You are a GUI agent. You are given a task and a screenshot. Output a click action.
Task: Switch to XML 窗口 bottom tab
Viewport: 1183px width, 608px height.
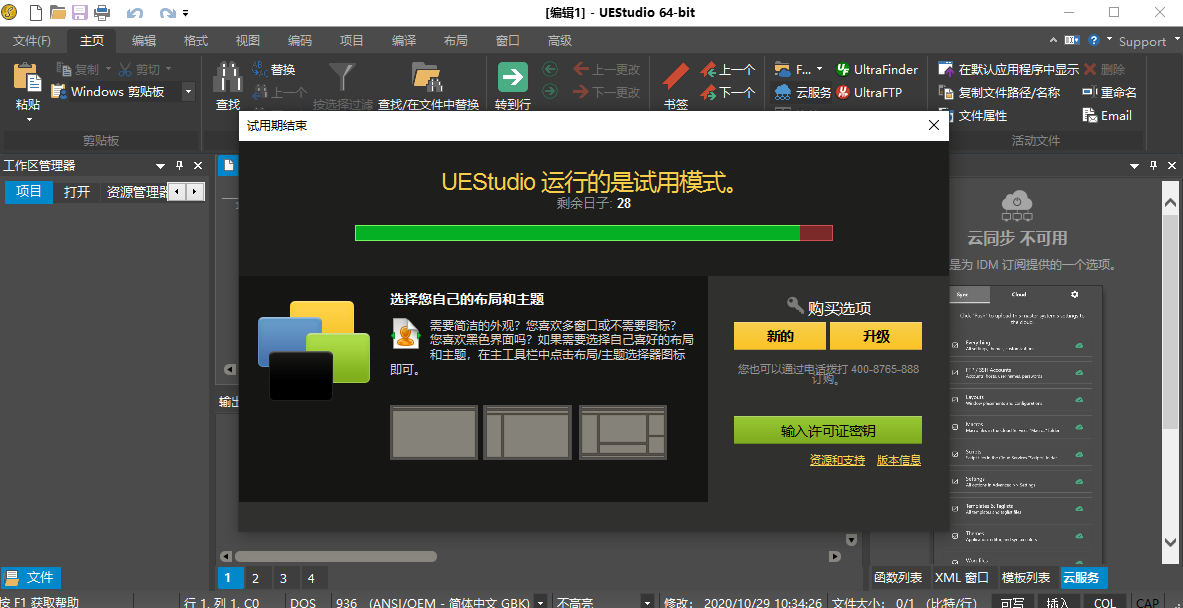point(962,578)
